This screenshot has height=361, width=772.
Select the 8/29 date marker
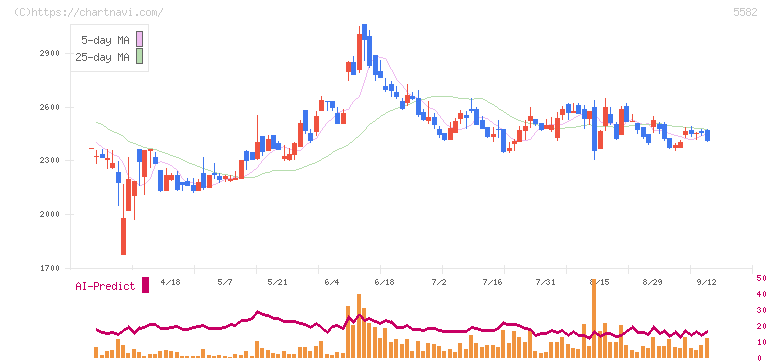coord(652,282)
